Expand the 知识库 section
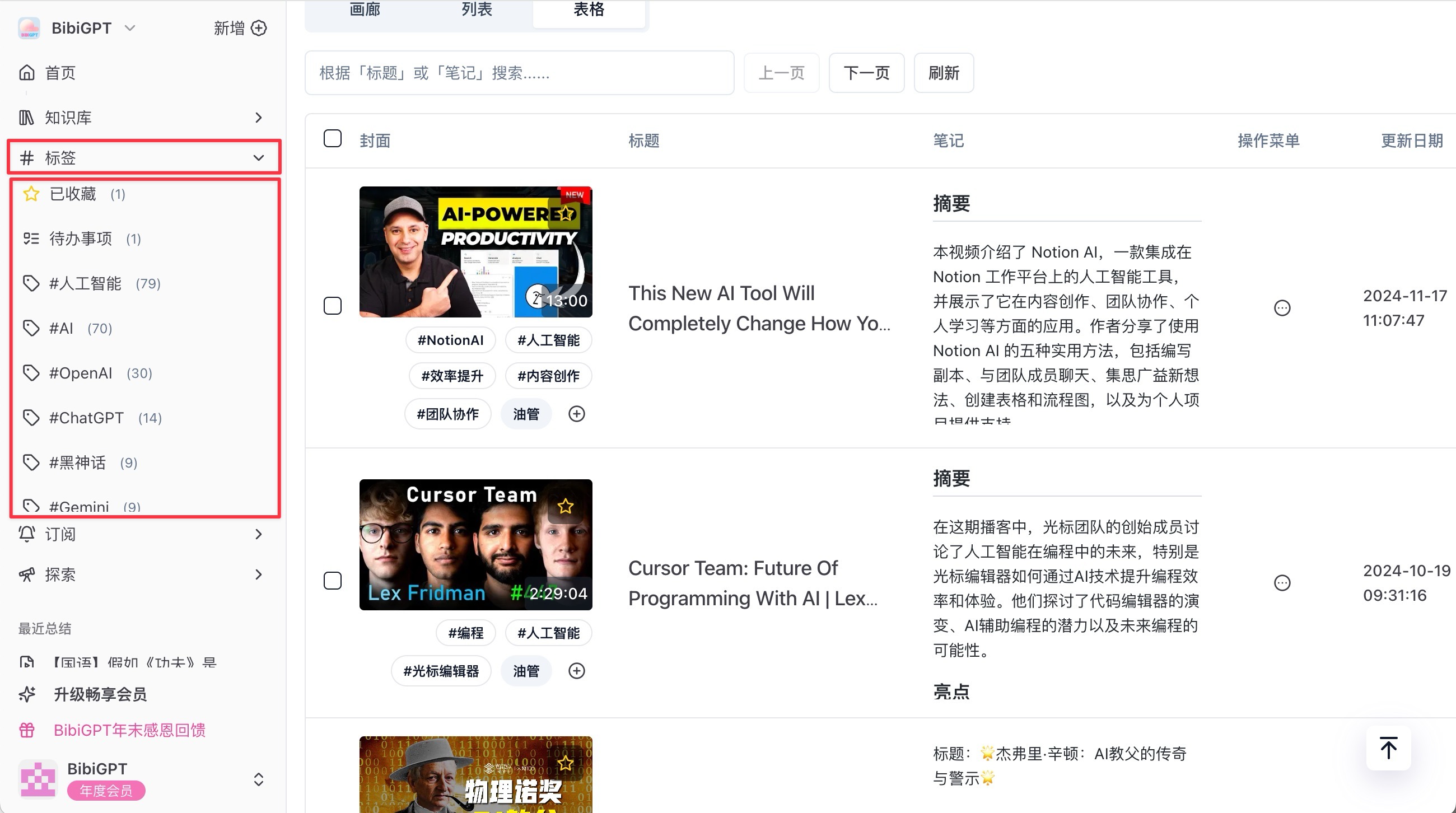The image size is (1456, 813). [x=258, y=118]
